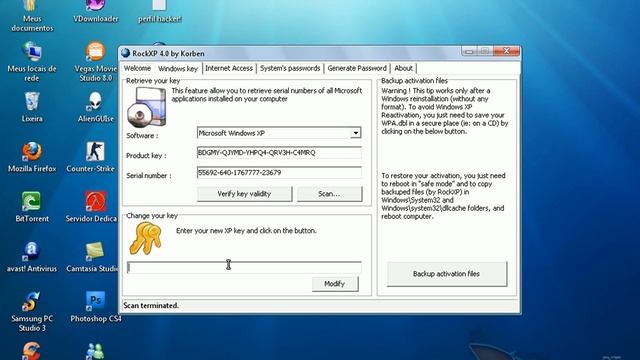Click Verify key validity button
The image size is (640, 360).
click(244, 194)
